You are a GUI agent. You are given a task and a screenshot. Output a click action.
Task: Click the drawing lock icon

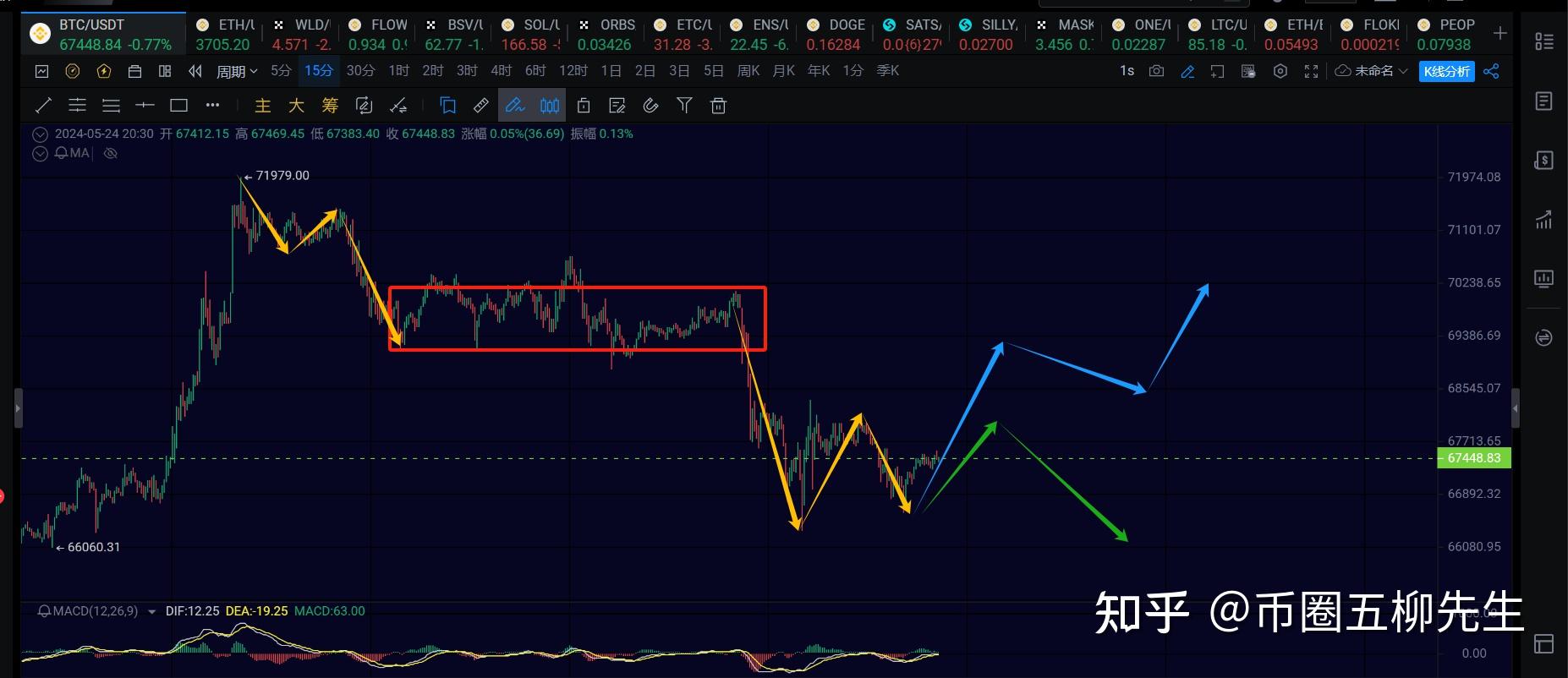coord(584,106)
